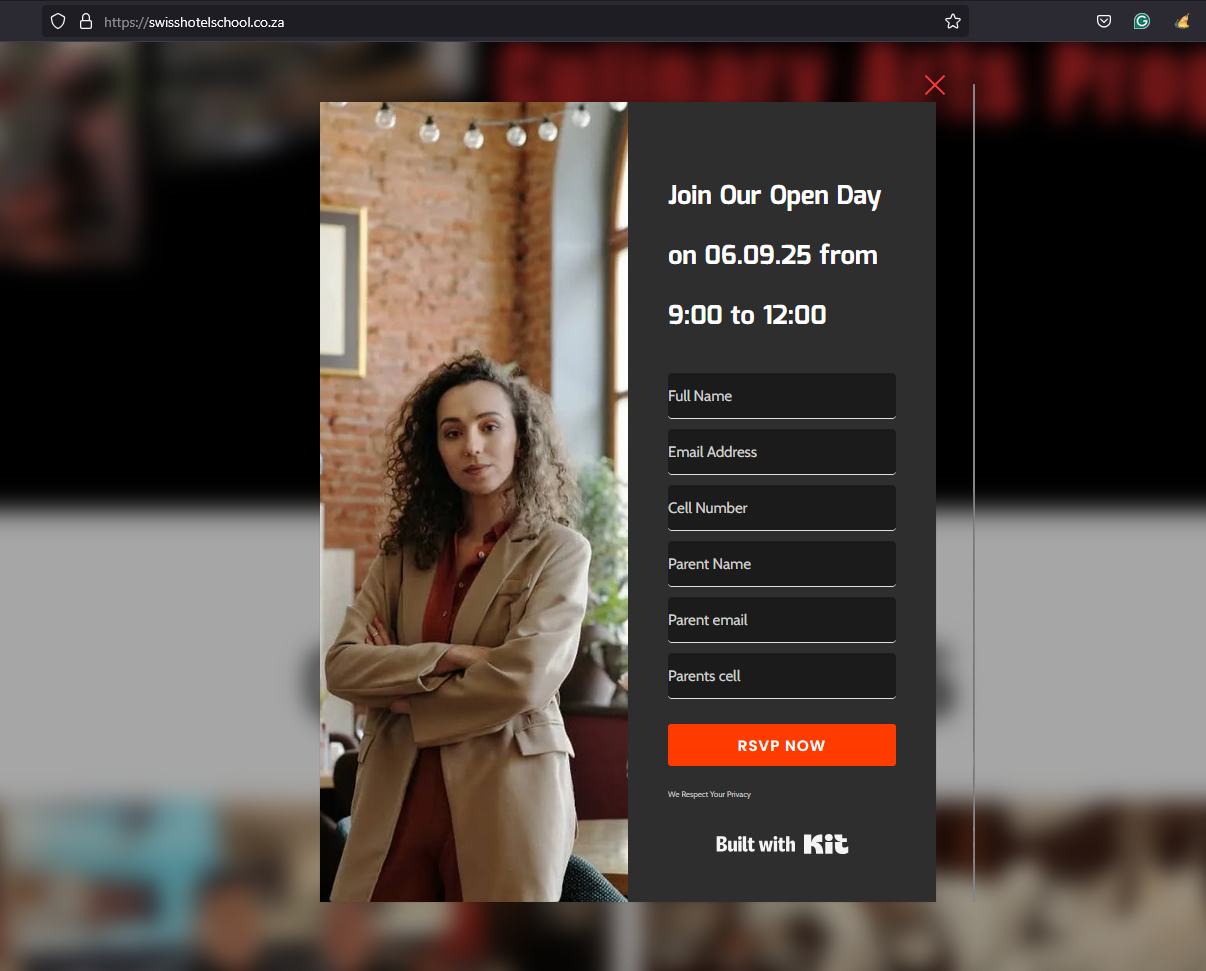Click into the Cell Number field
1206x971 pixels.
(782, 508)
